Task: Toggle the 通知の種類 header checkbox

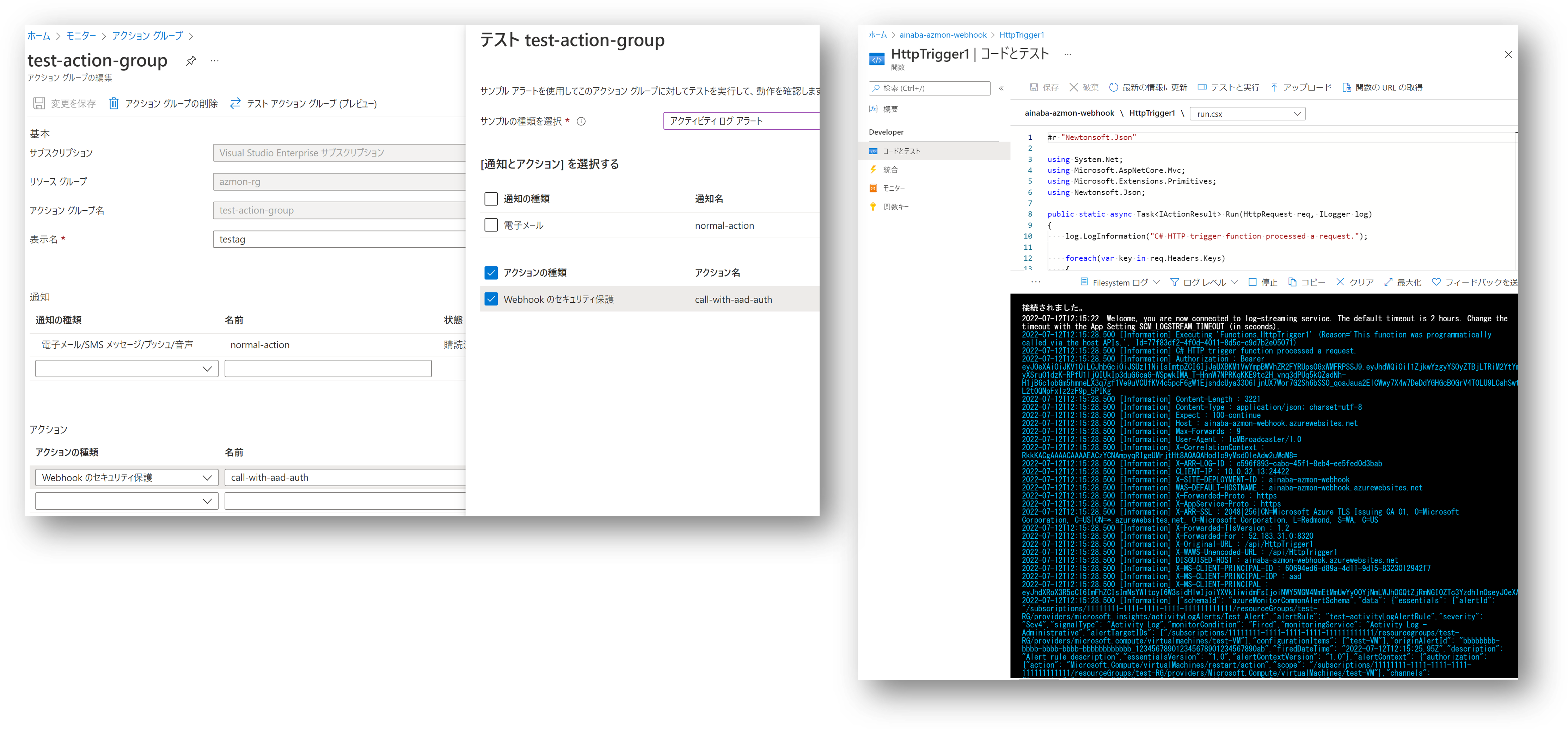Action: tap(491, 199)
